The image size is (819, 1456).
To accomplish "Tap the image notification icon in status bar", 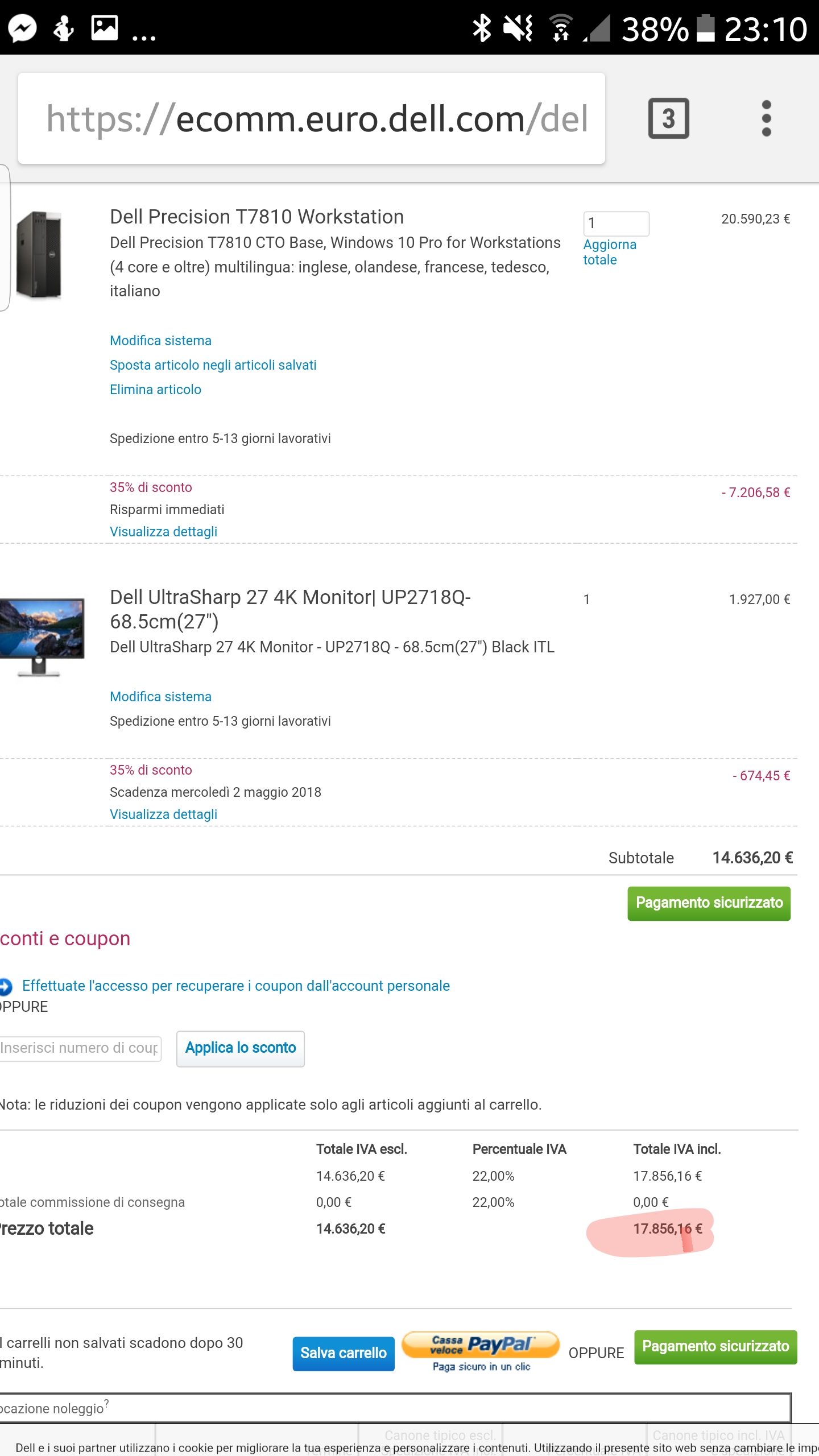I will point(105,28).
